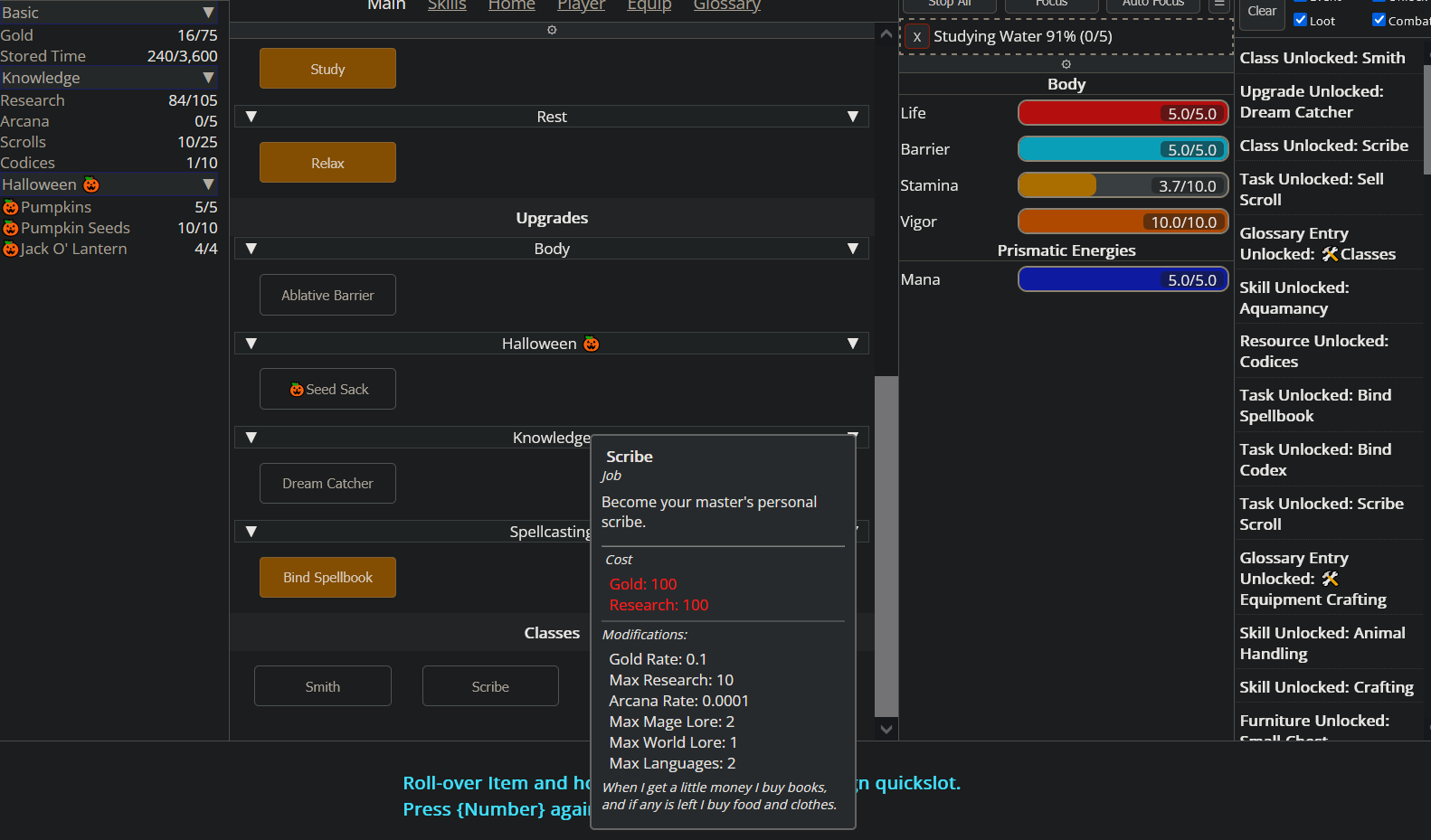
Task: Open the hamburger menu beside Auto Focus
Action: pyautogui.click(x=1219, y=5)
